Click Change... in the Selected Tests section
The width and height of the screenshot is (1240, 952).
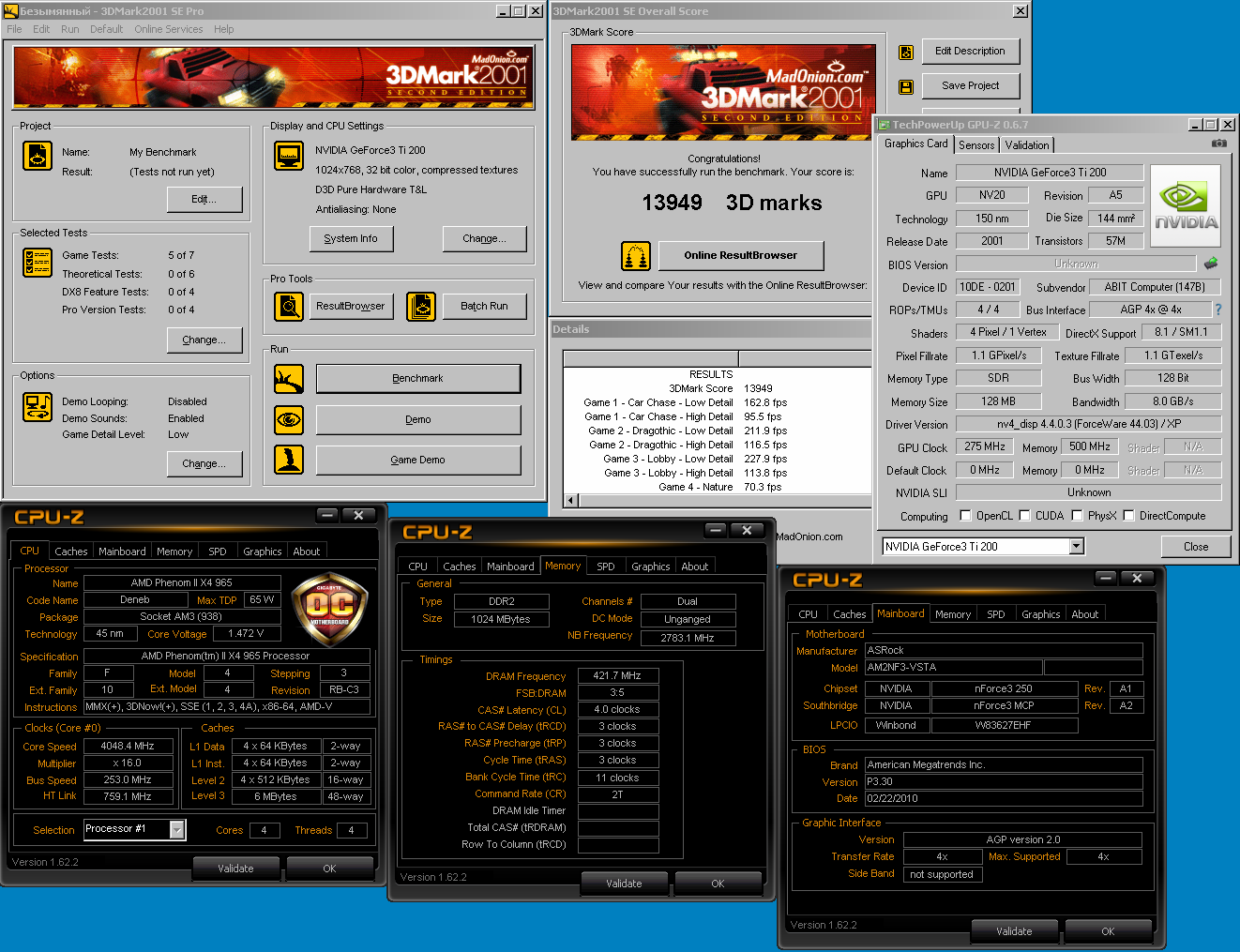(x=204, y=340)
